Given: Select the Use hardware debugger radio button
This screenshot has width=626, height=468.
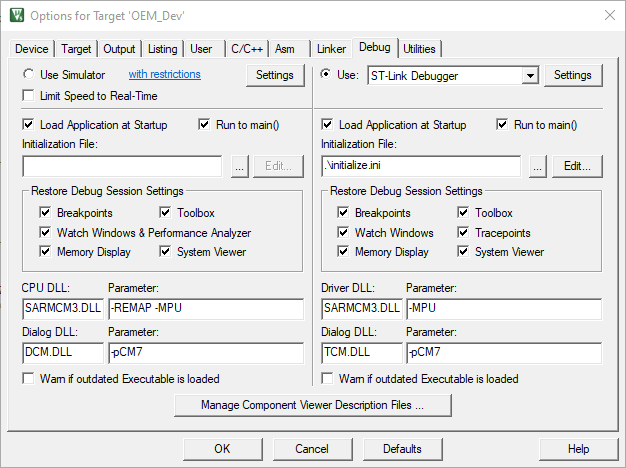Looking at the screenshot, I should tap(326, 74).
